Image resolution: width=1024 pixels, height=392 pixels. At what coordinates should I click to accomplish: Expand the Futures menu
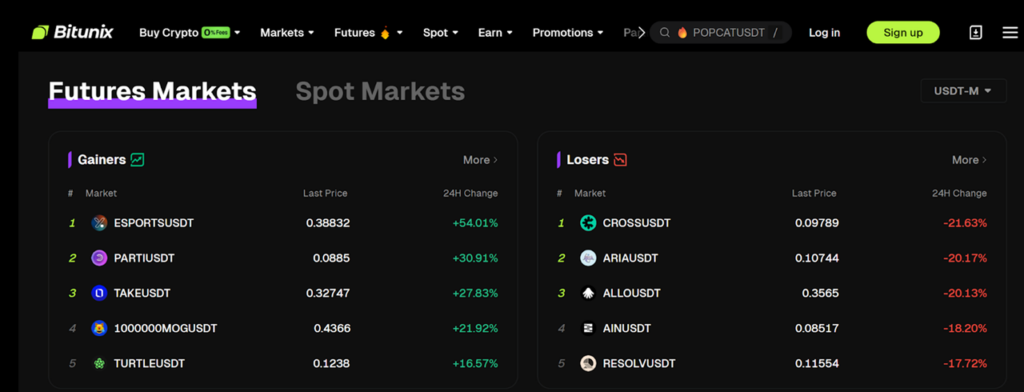(x=368, y=33)
